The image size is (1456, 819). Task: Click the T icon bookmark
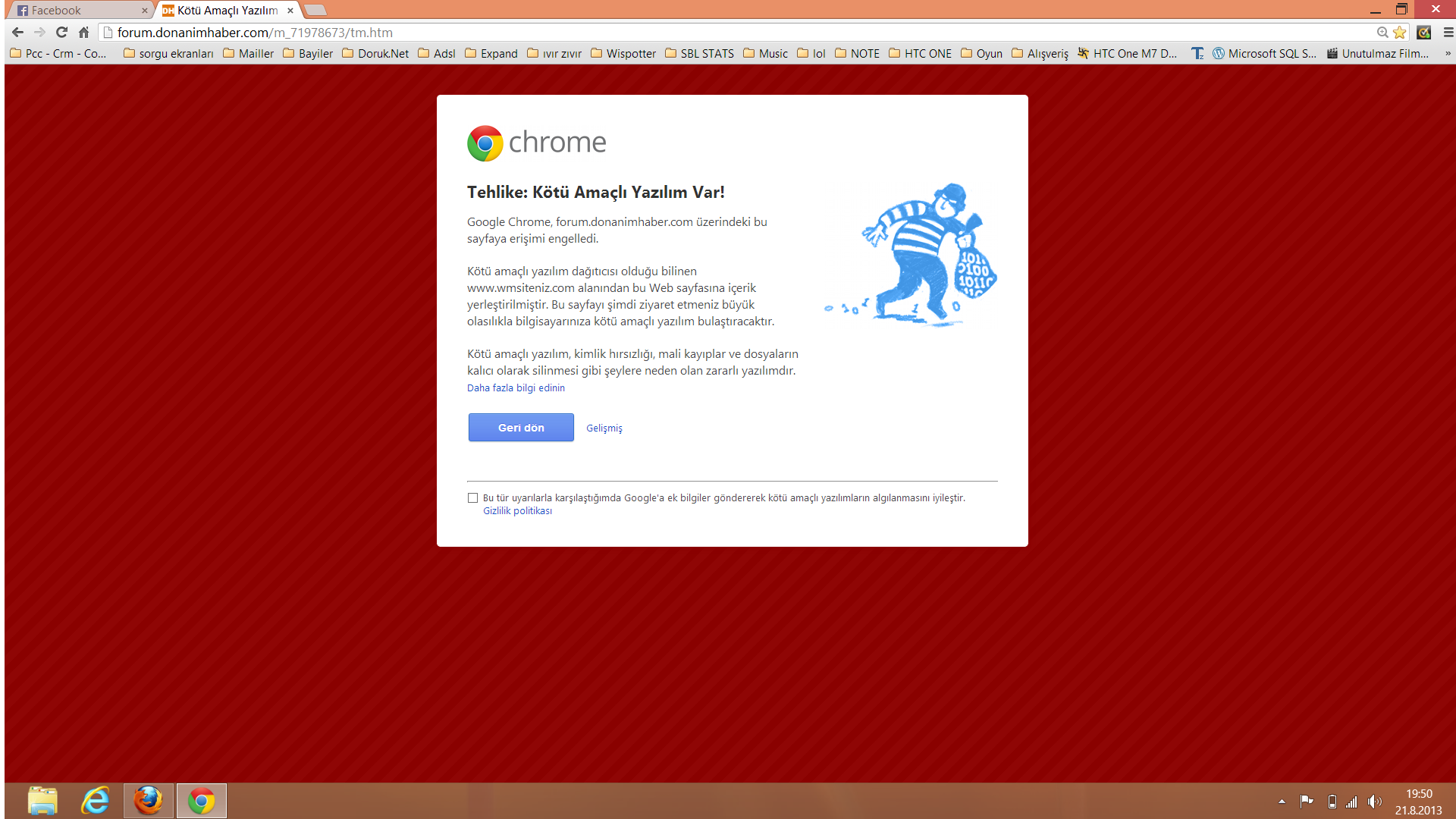1197,54
